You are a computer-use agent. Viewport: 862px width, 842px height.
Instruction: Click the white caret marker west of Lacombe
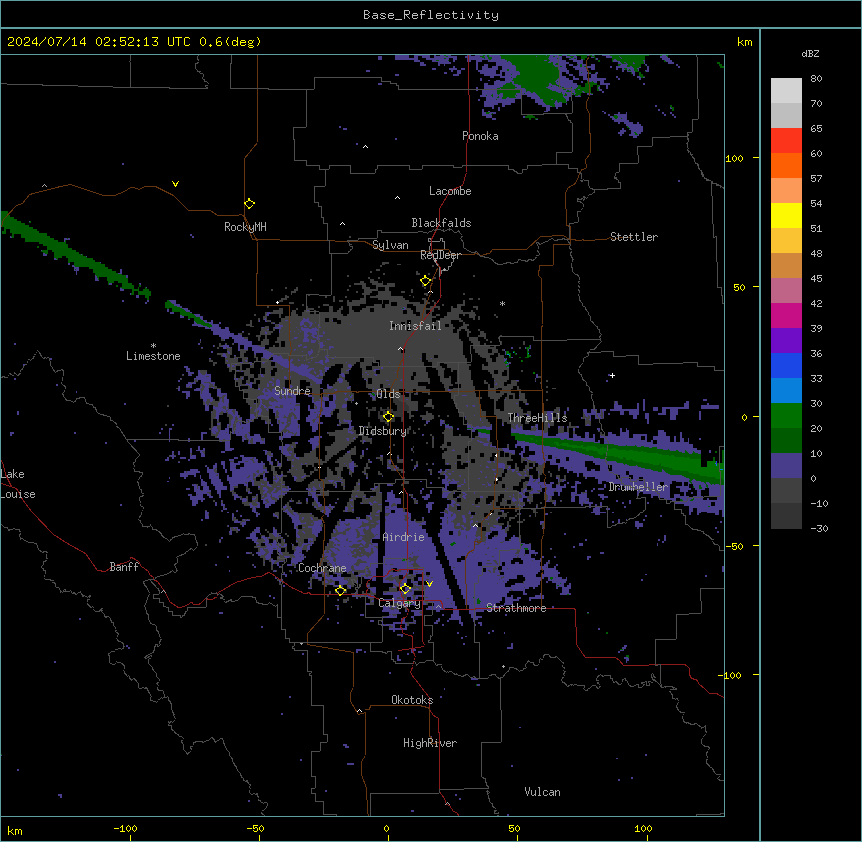(x=397, y=197)
